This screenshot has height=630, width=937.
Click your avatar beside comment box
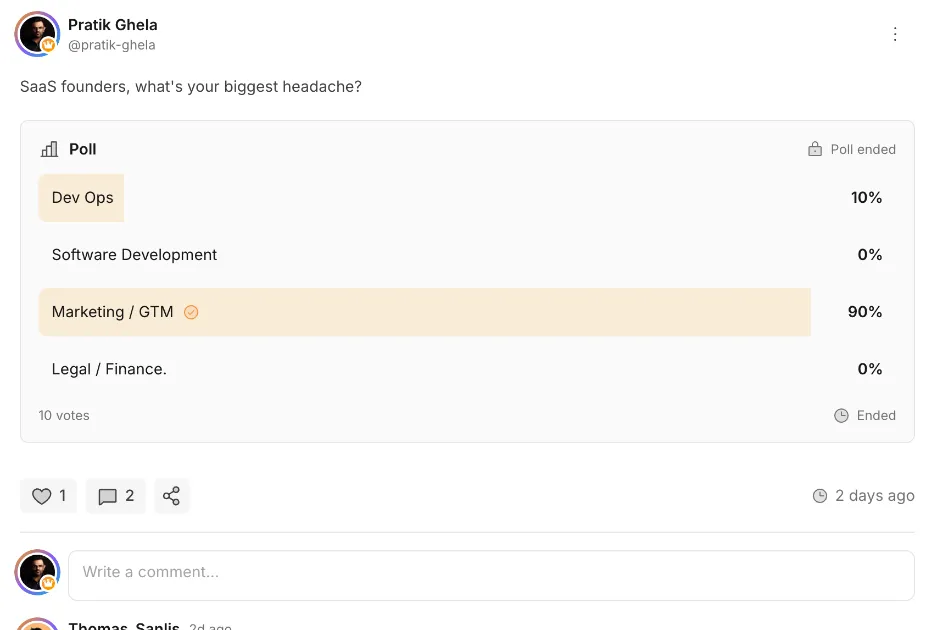[37, 572]
